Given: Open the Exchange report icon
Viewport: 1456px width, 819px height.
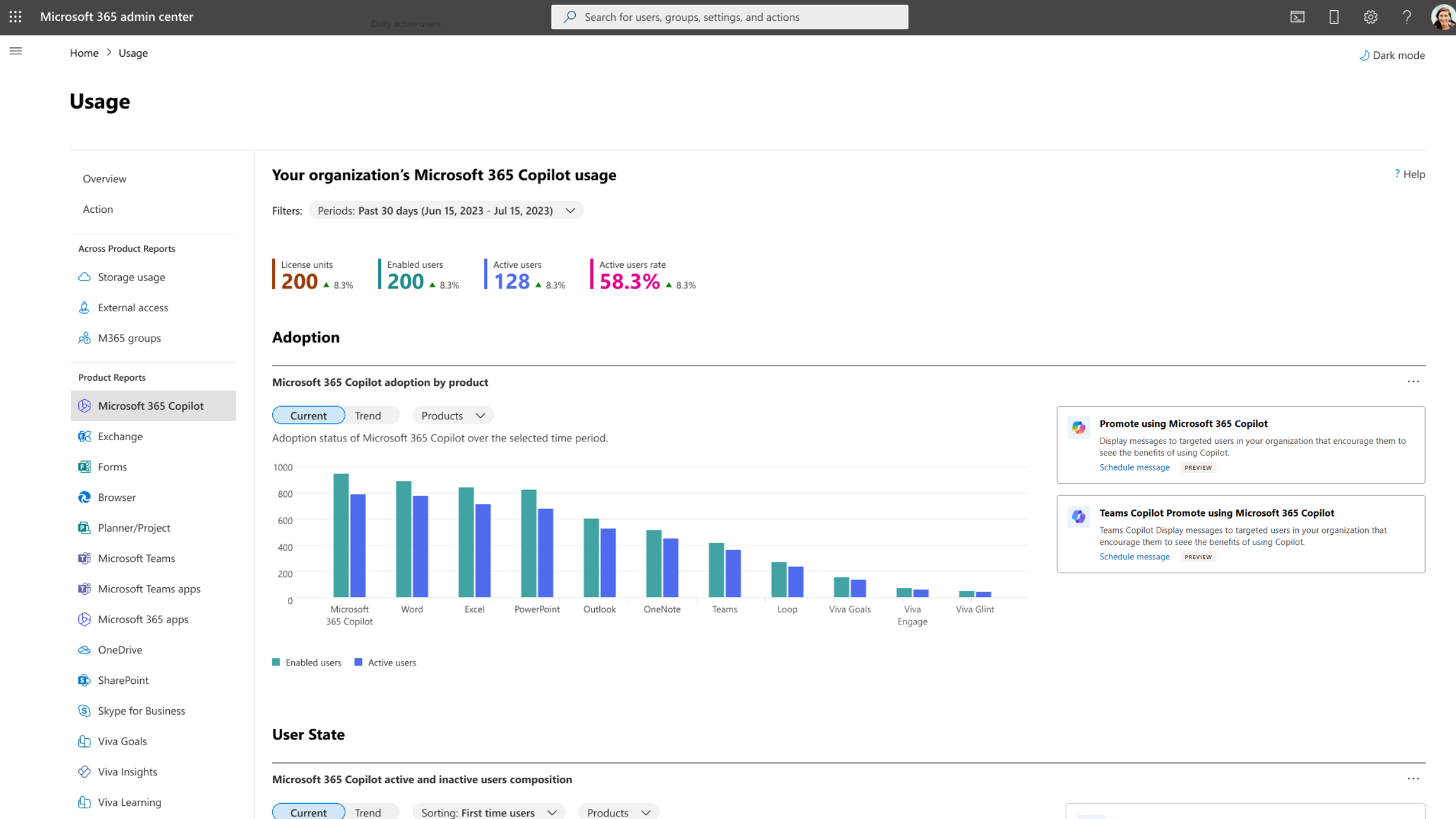Looking at the screenshot, I should pos(84,436).
